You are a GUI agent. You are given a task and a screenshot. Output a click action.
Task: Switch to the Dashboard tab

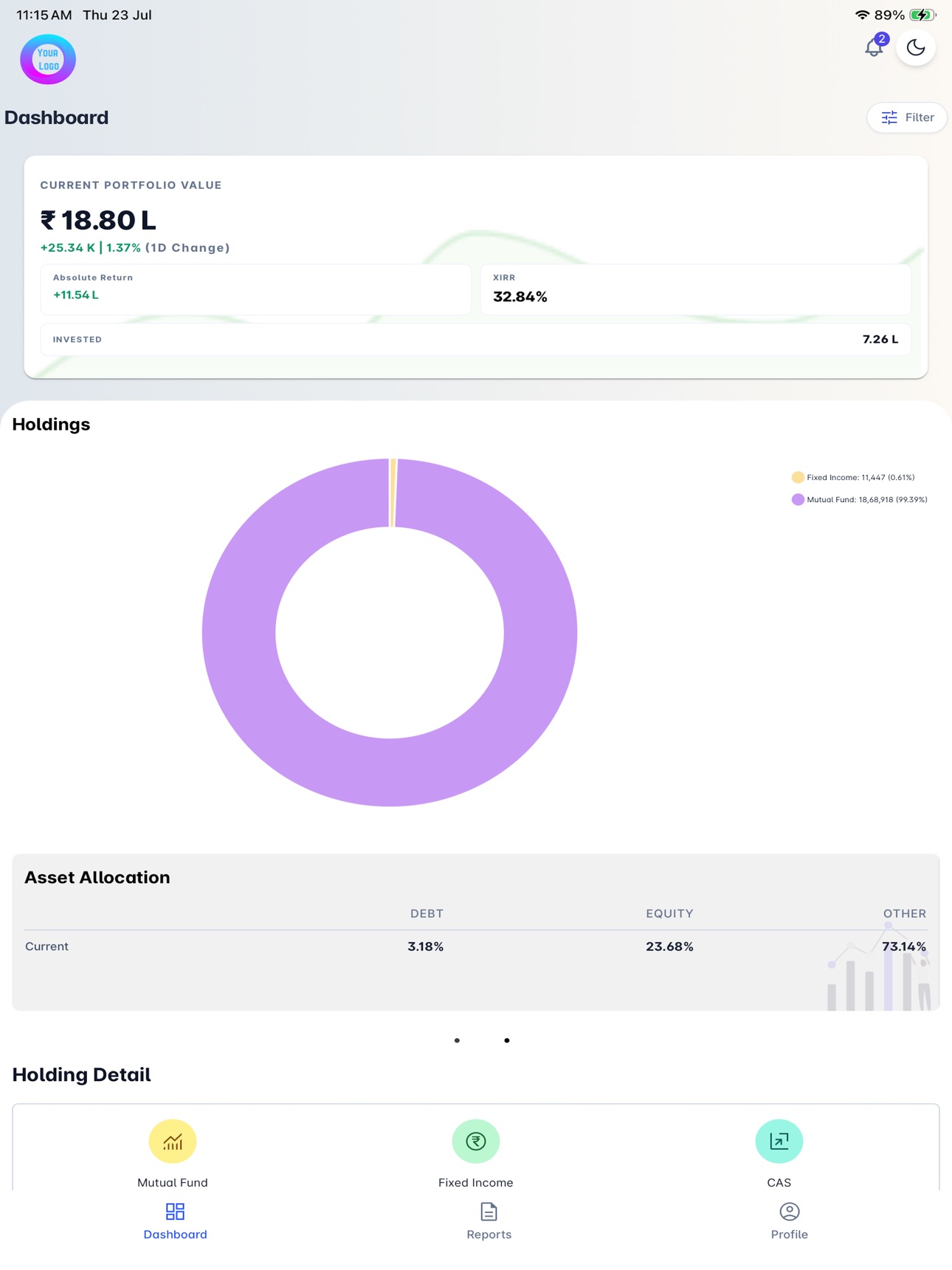[175, 1221]
